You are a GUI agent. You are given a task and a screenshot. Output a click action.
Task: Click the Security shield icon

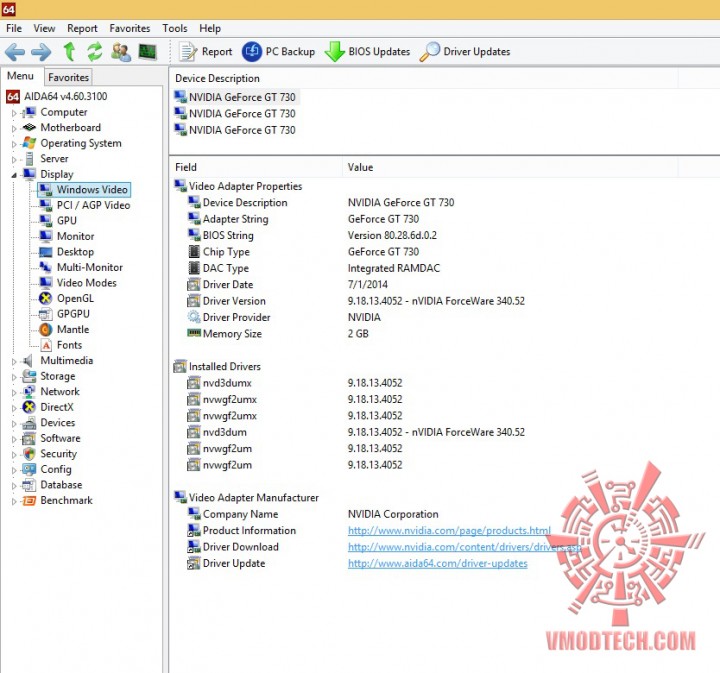pyautogui.click(x=29, y=454)
